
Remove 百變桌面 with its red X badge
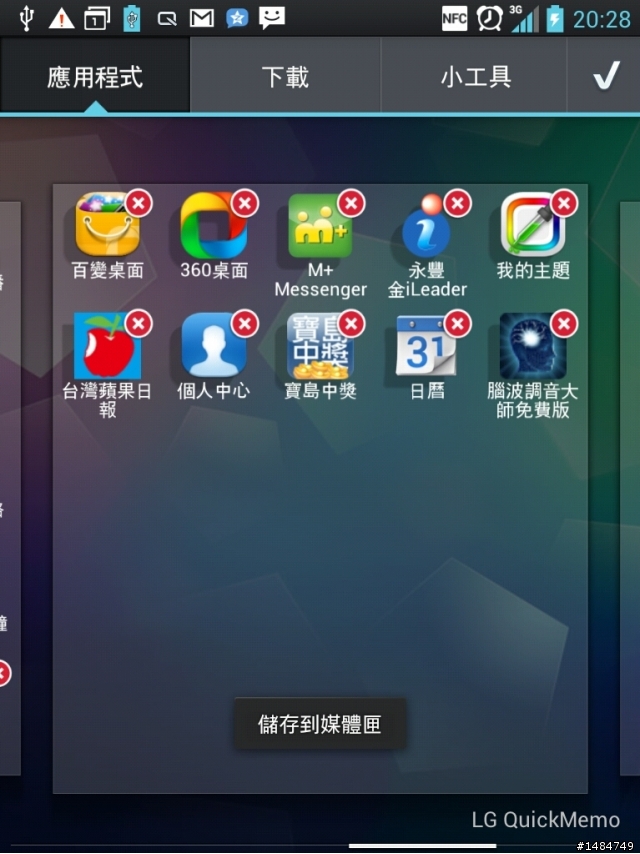(139, 203)
